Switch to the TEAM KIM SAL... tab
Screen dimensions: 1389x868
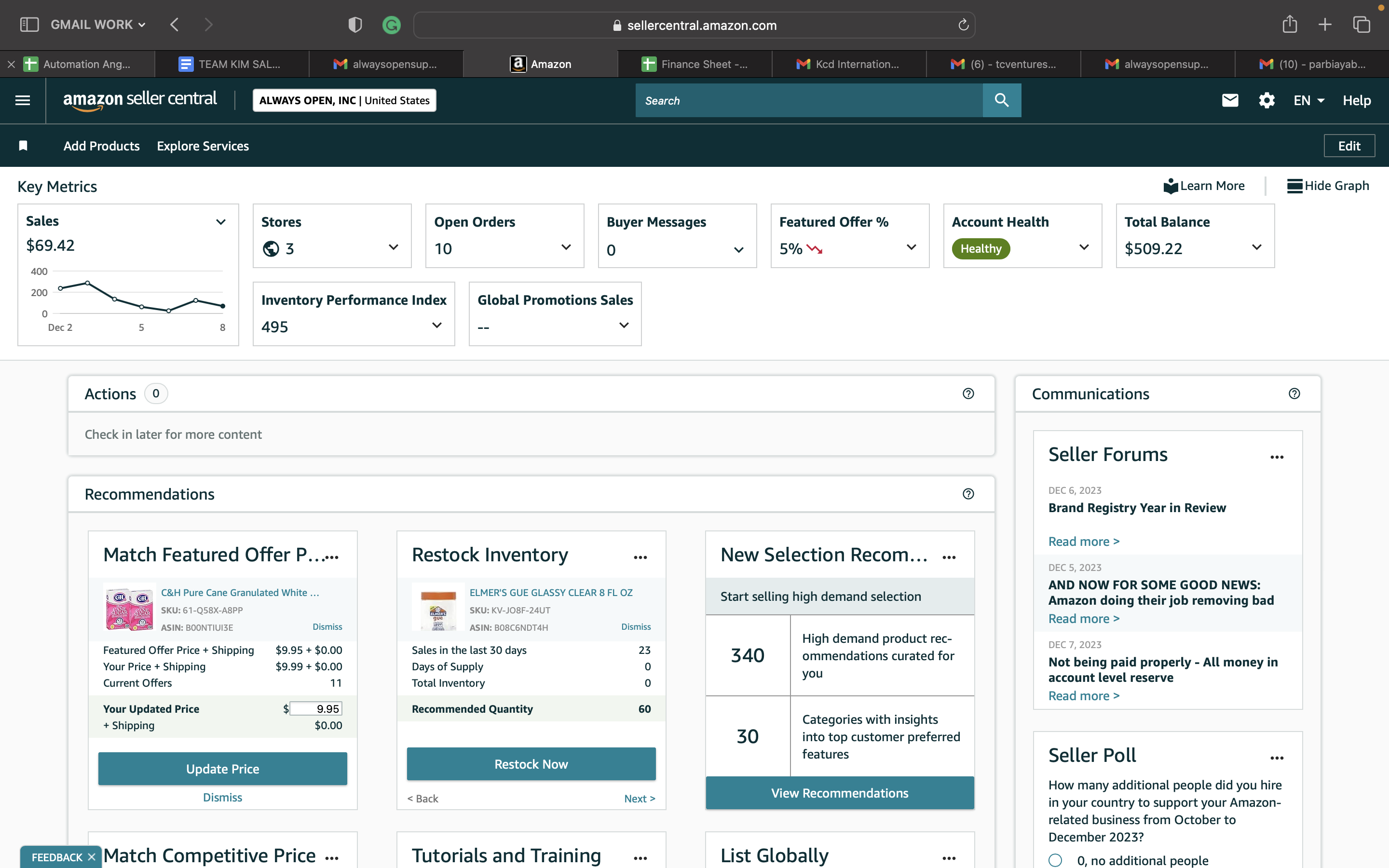(232, 64)
